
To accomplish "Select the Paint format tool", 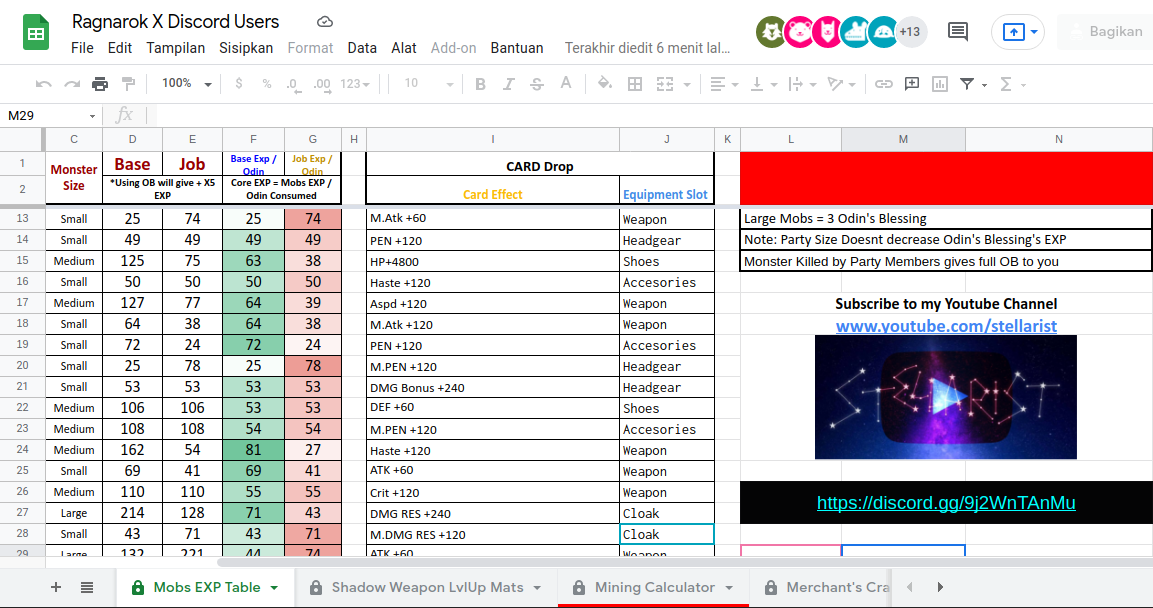I will [126, 83].
